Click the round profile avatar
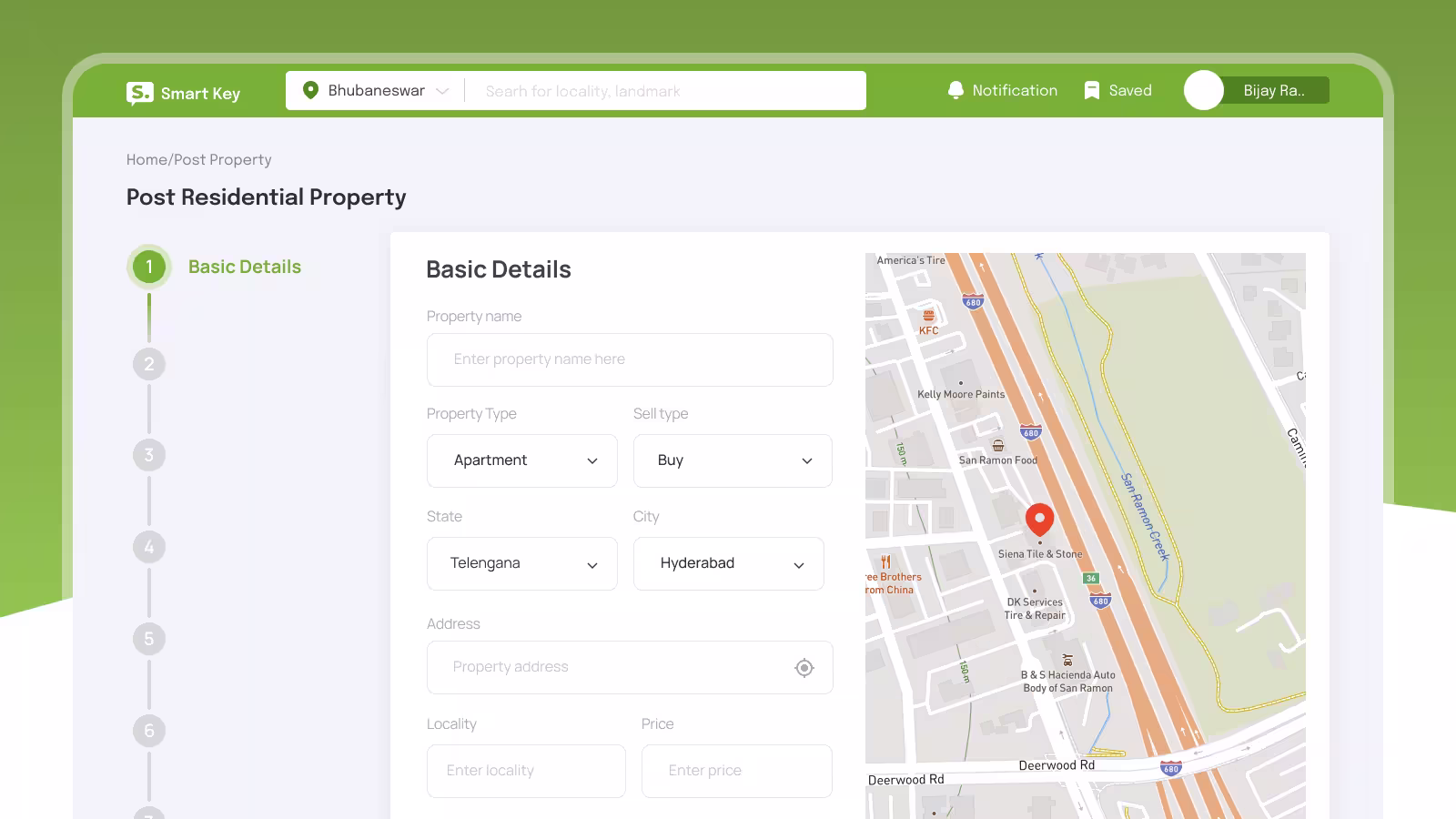Image resolution: width=1456 pixels, height=819 pixels. pos(1204,90)
